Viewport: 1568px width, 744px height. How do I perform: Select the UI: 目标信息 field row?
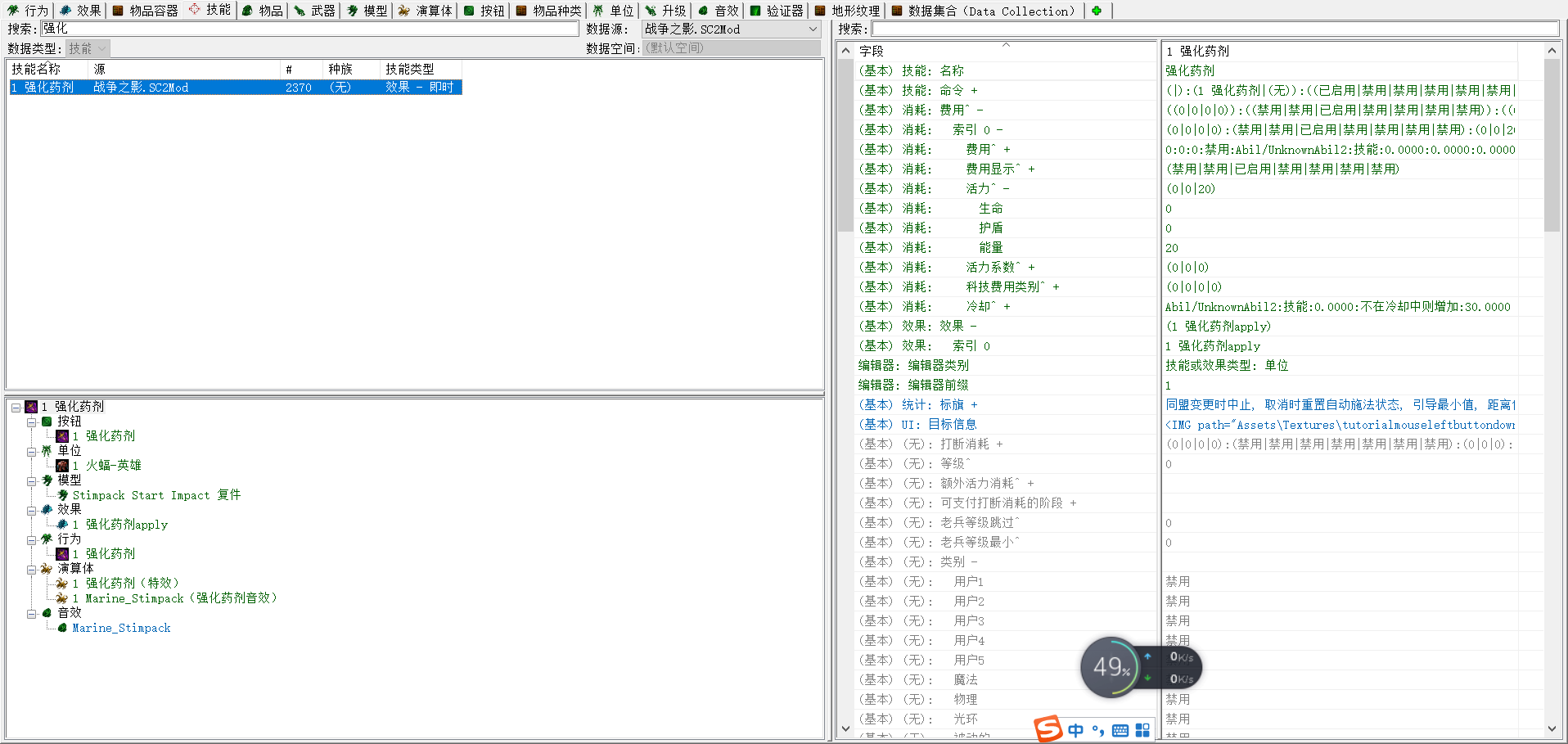click(1005, 424)
